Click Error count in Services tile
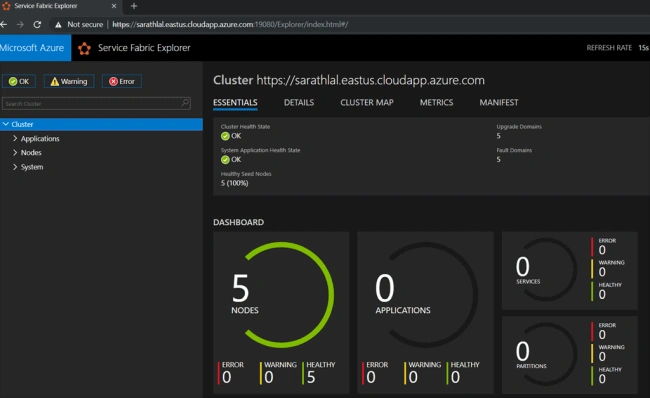The width and height of the screenshot is (650, 398). click(x=602, y=250)
